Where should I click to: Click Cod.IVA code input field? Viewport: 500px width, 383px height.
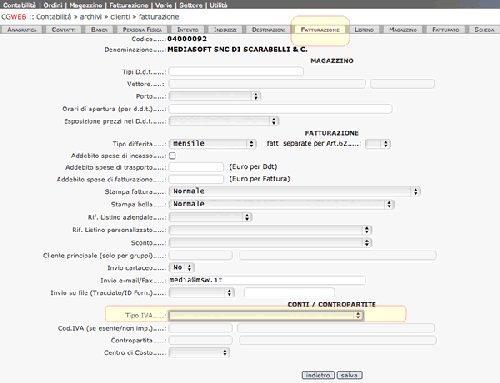(x=201, y=328)
